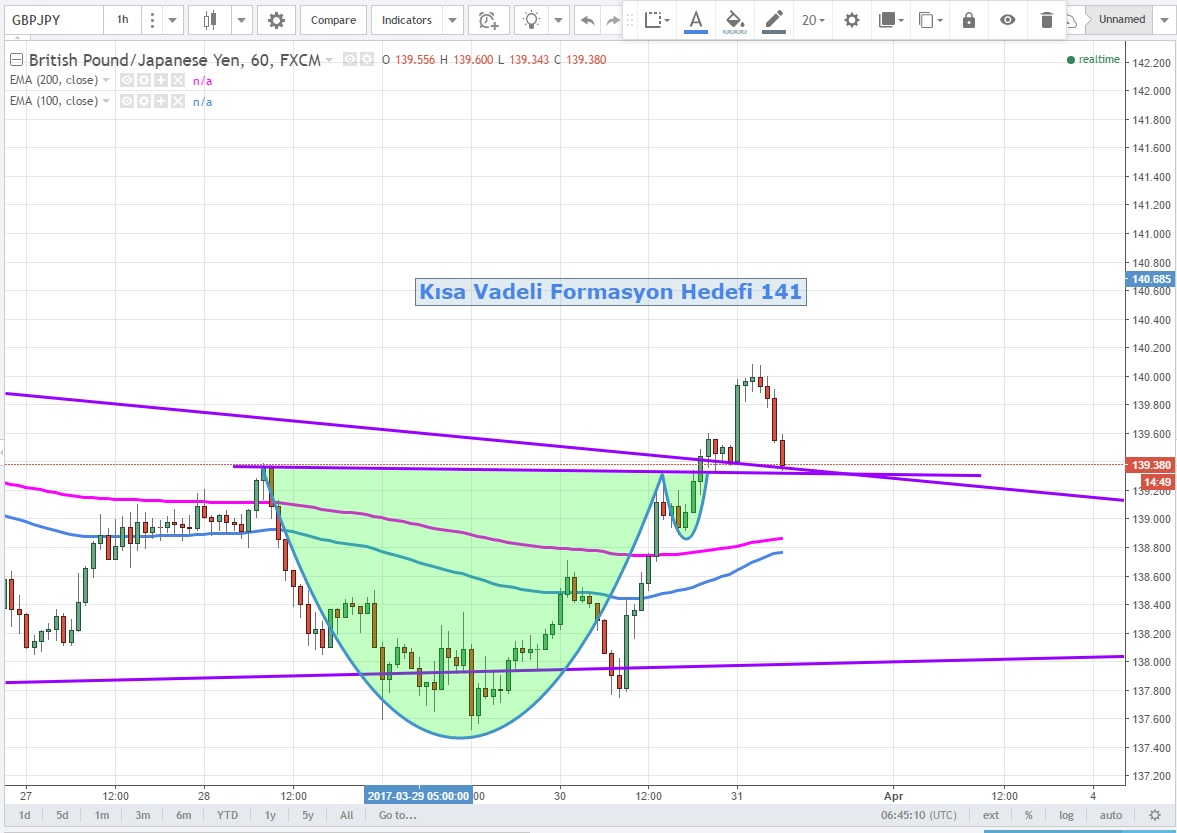Toggle log scale on price axis
Viewport: 1177px width, 833px height.
[1067, 815]
